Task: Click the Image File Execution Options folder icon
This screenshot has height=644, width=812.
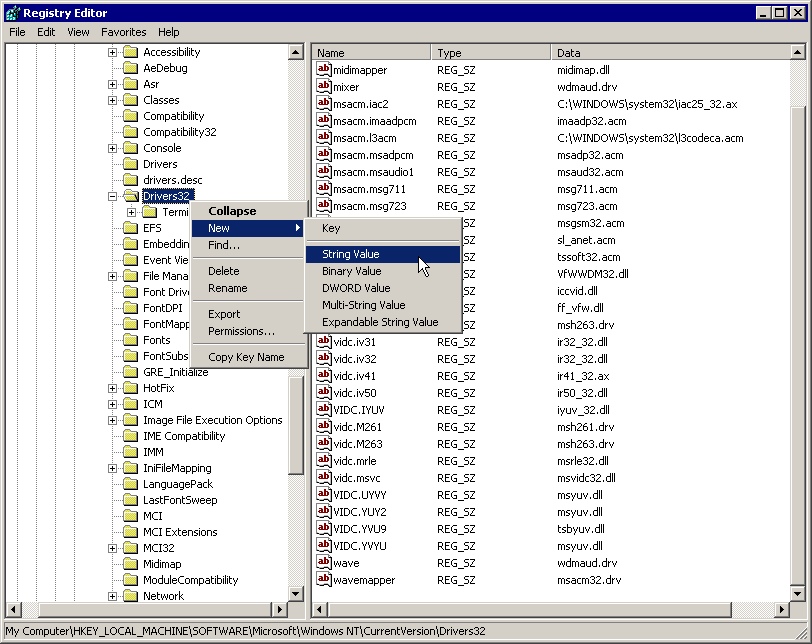Action: tap(130, 420)
